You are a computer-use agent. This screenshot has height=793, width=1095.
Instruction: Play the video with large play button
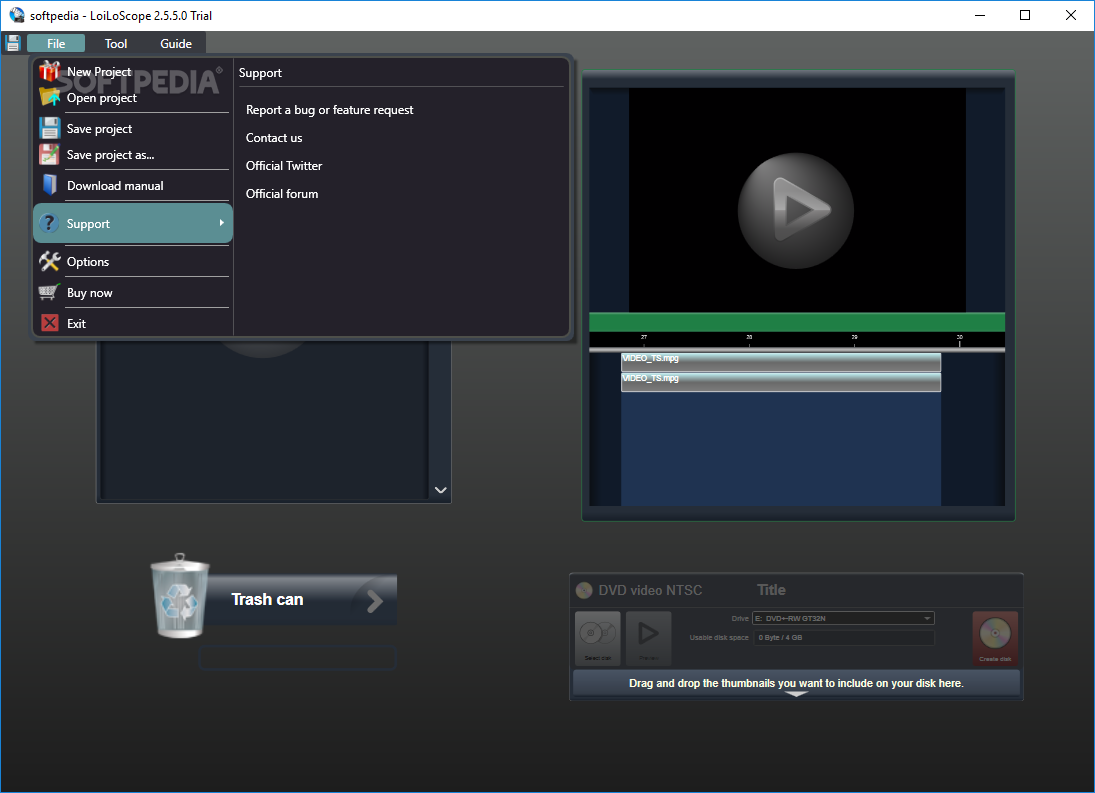(795, 210)
